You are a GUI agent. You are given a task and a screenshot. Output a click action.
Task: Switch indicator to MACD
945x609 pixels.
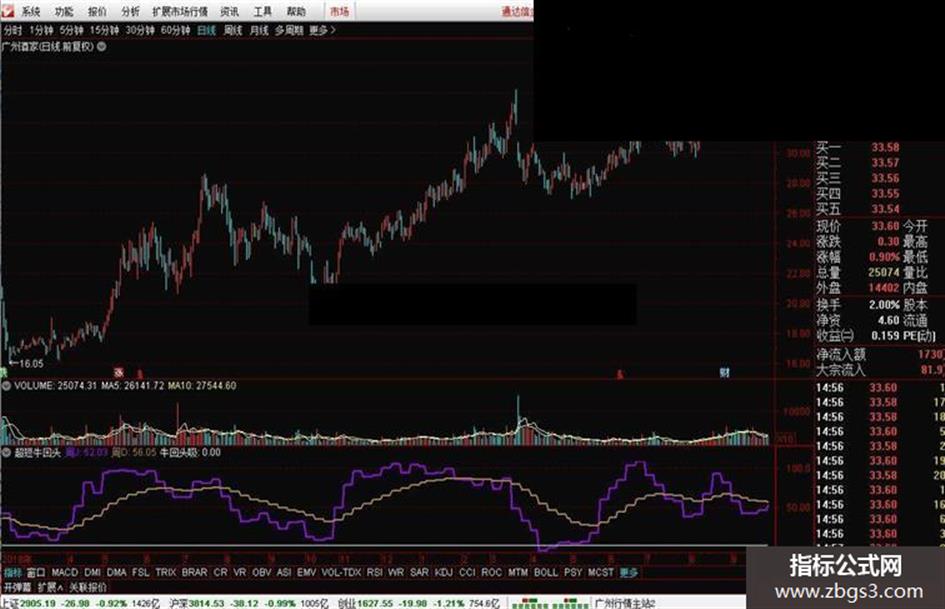pyautogui.click(x=65, y=573)
